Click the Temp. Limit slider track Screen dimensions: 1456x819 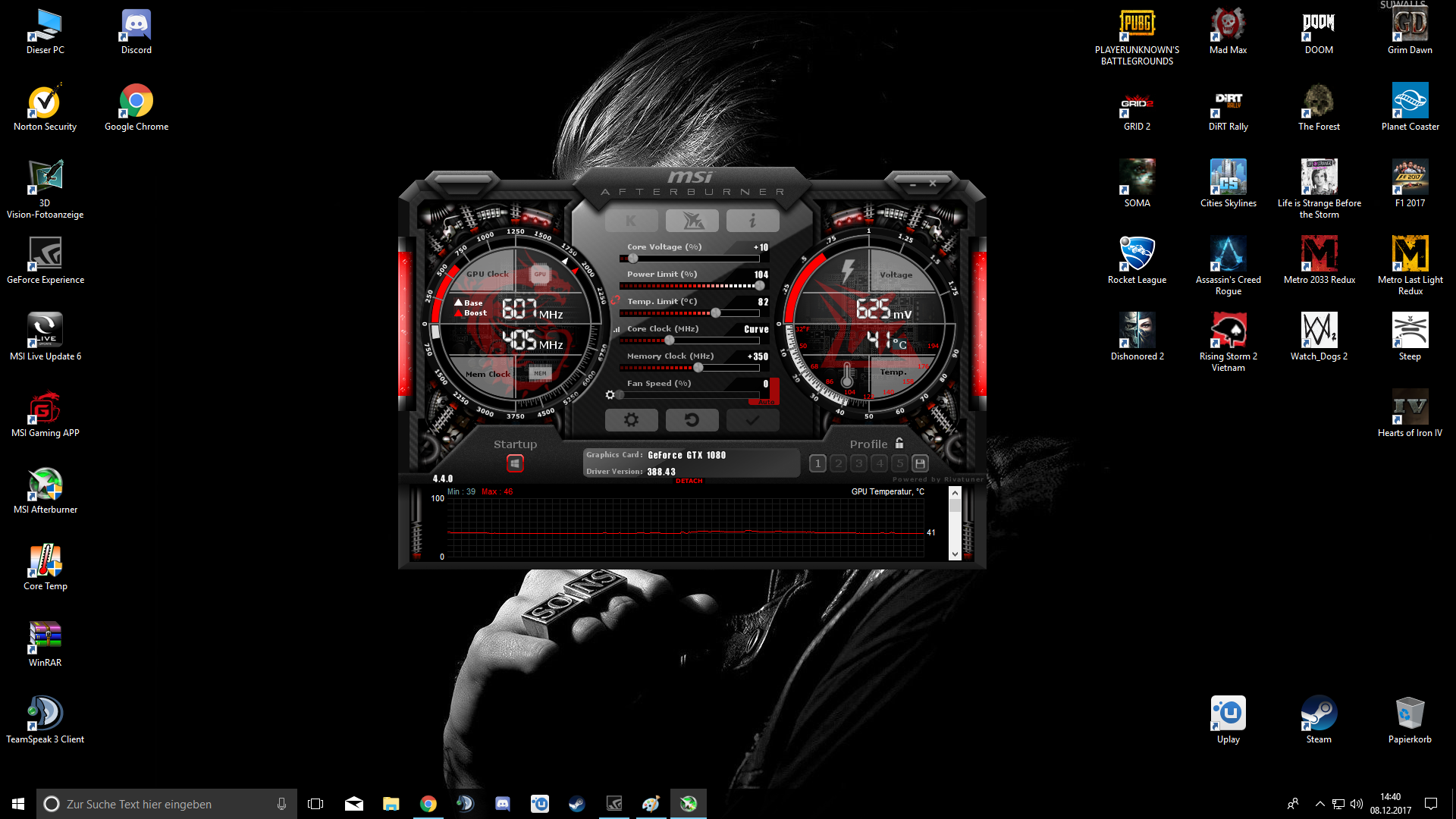point(690,313)
